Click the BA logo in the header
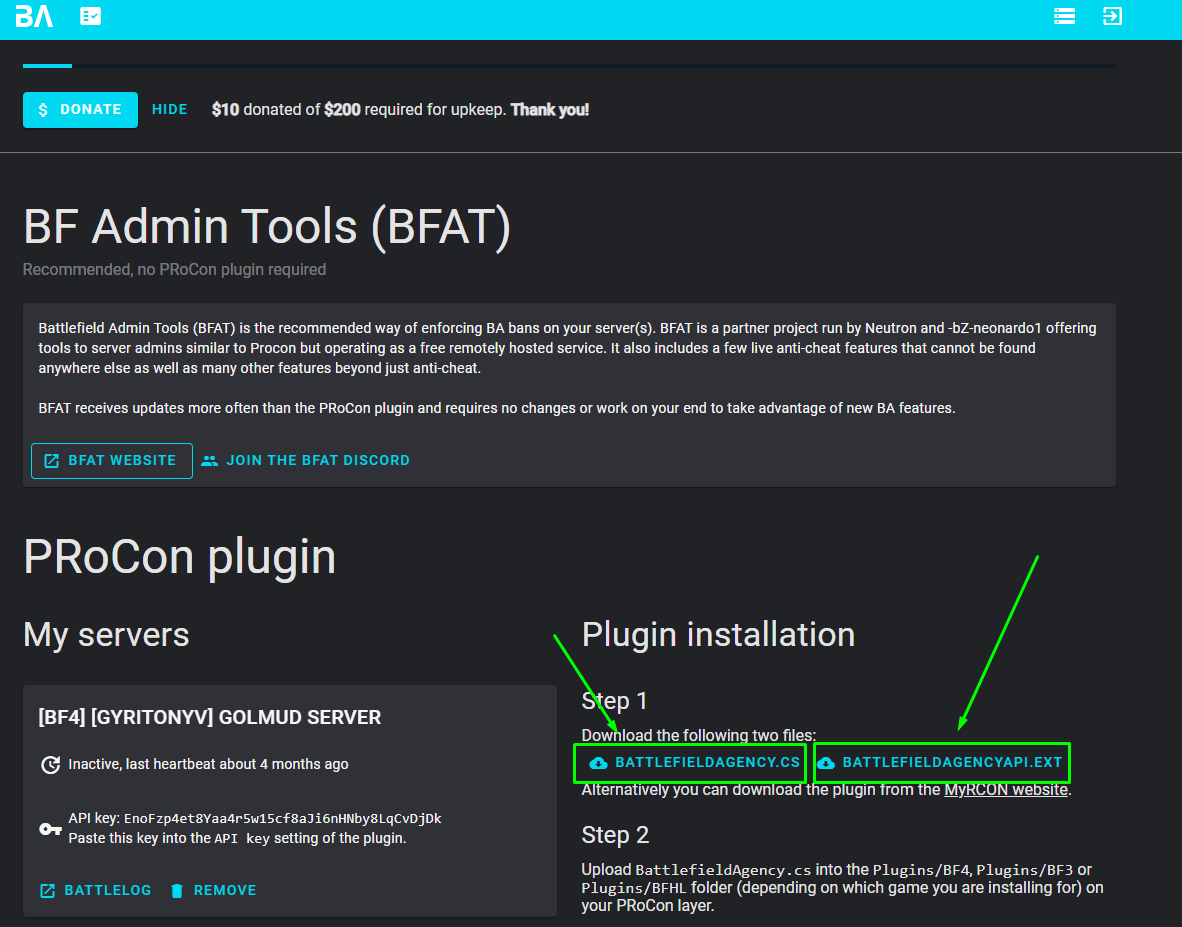This screenshot has width=1182, height=927. [34, 17]
